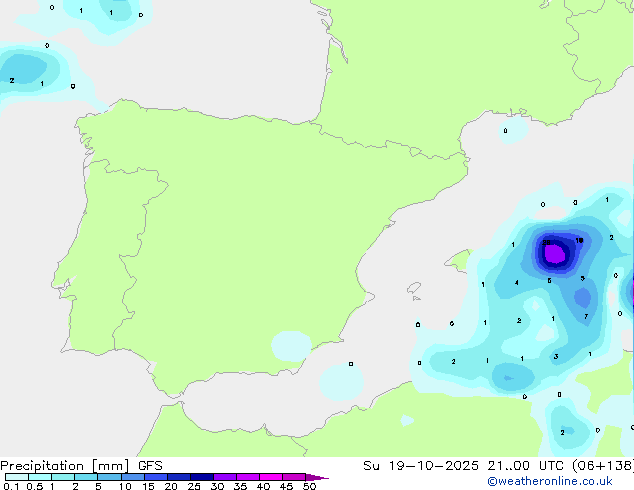Click the purple precipitation maximum near Sardinia

(555, 254)
